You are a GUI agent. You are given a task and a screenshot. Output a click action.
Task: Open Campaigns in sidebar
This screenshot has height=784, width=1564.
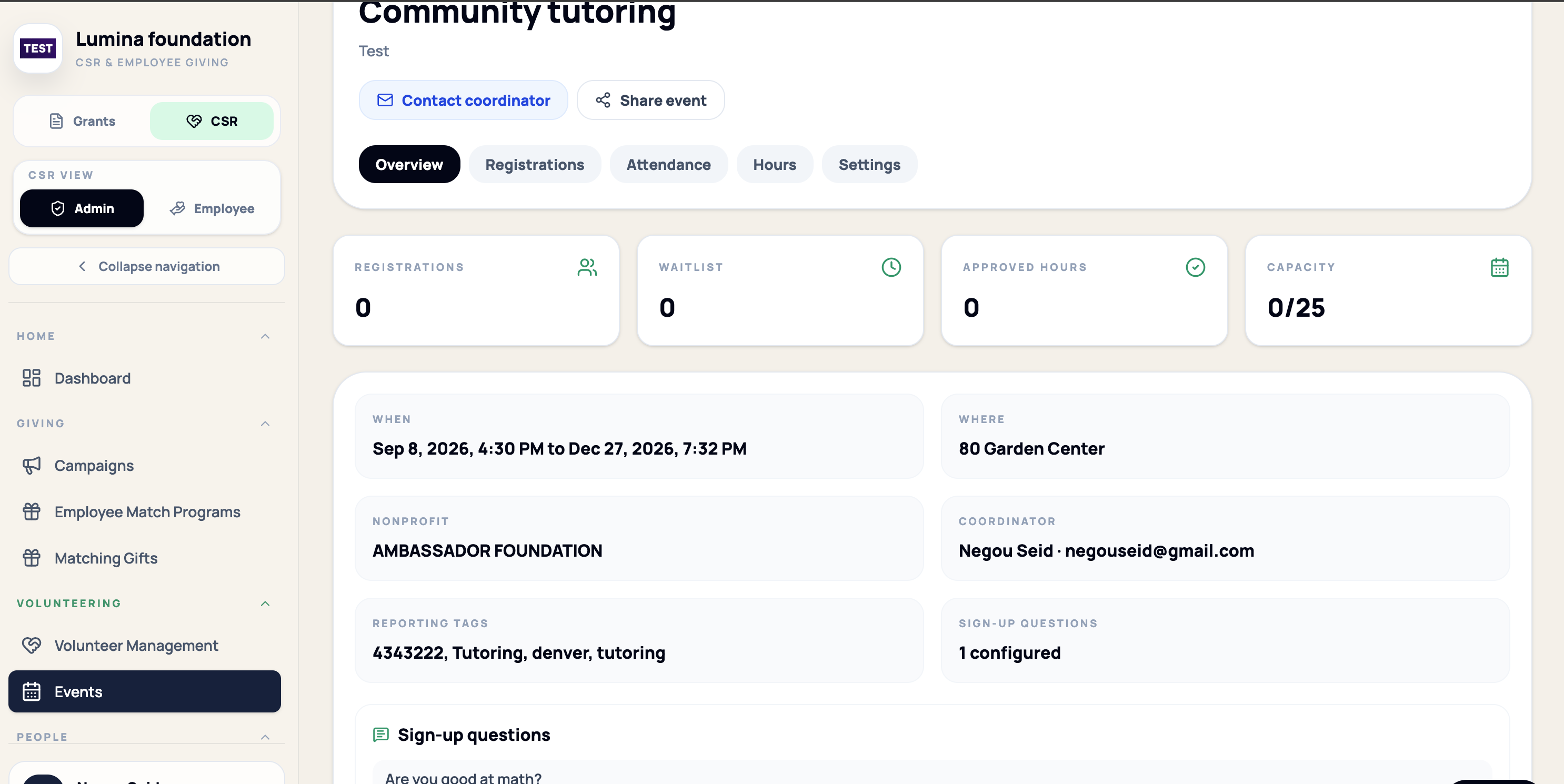pos(145,465)
